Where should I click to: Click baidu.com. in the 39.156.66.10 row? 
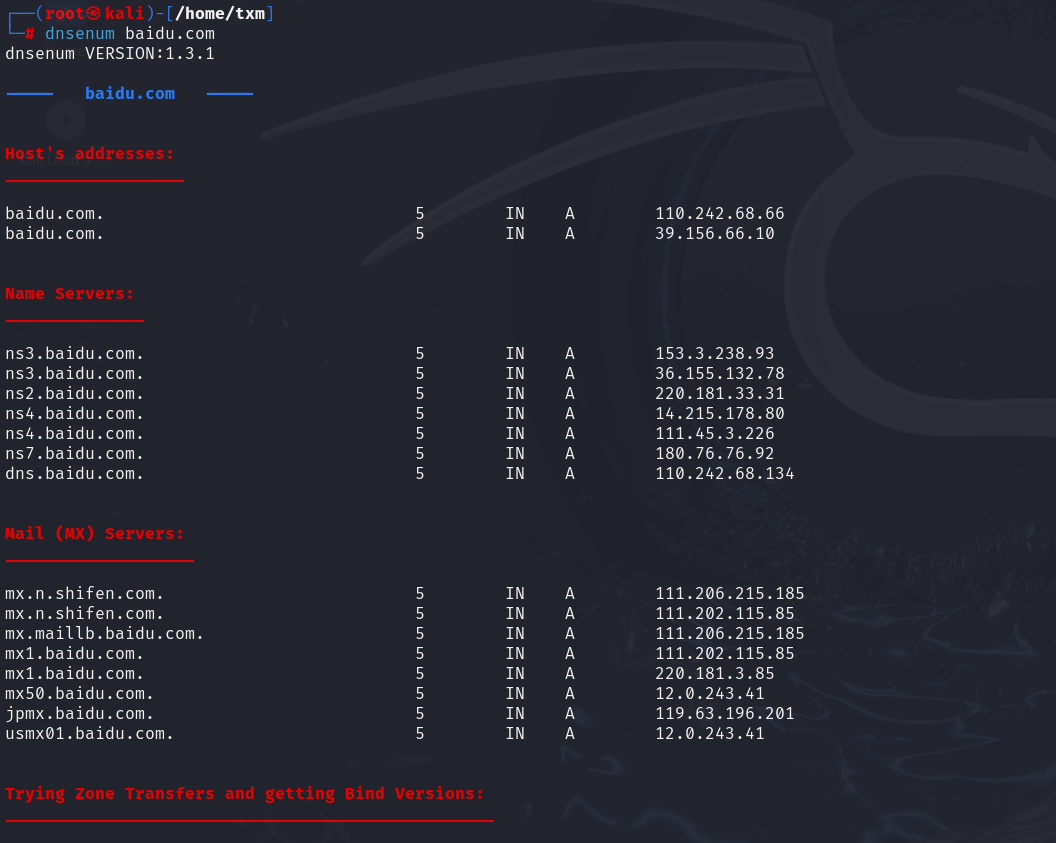[55, 234]
